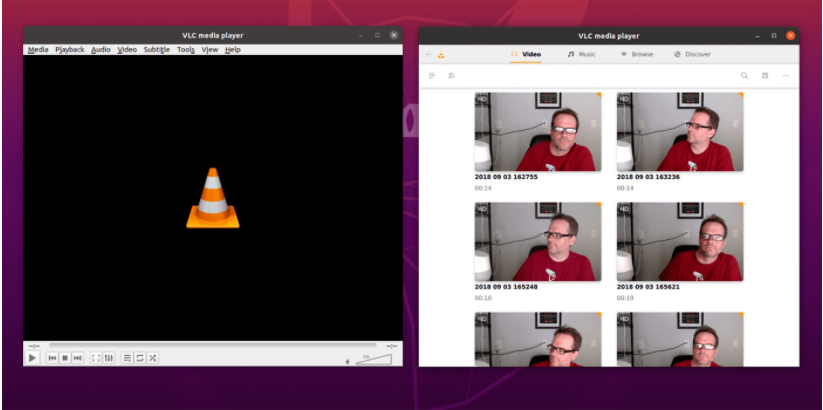Switch to the Browse tab
This screenshot has height=410, width=823.
coord(637,54)
